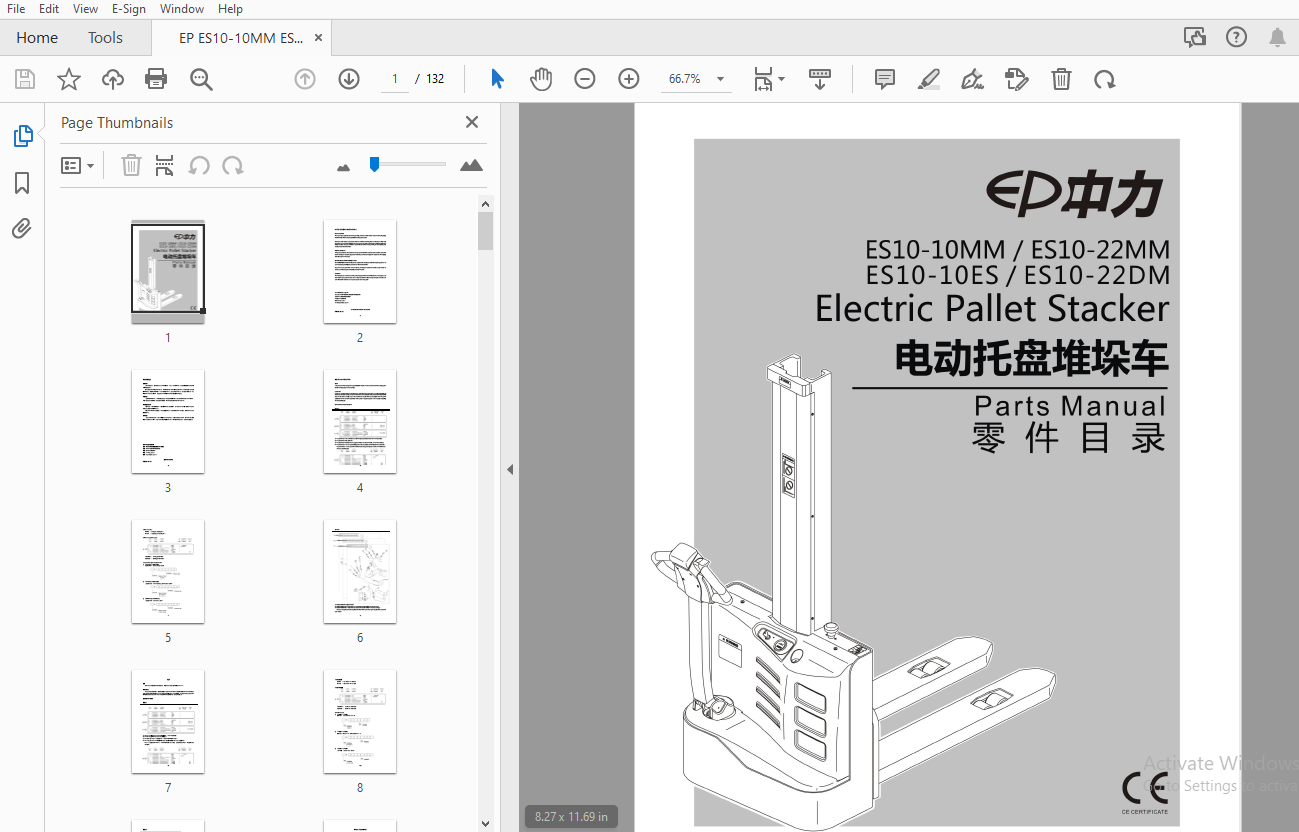Image resolution: width=1299 pixels, height=832 pixels.
Task: Expand the fit page options arrow
Action: [x=782, y=79]
